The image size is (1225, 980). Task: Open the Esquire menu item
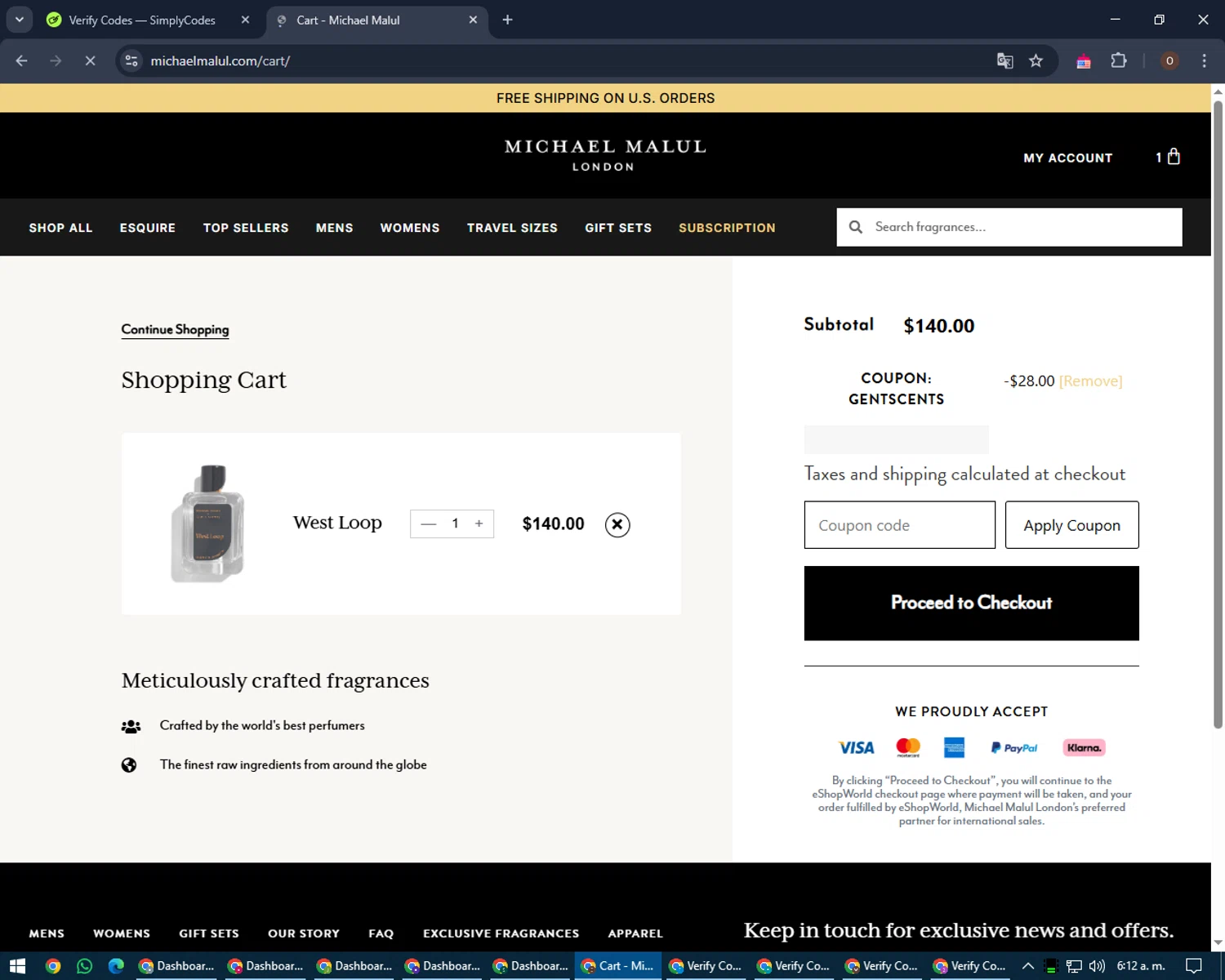coord(148,228)
